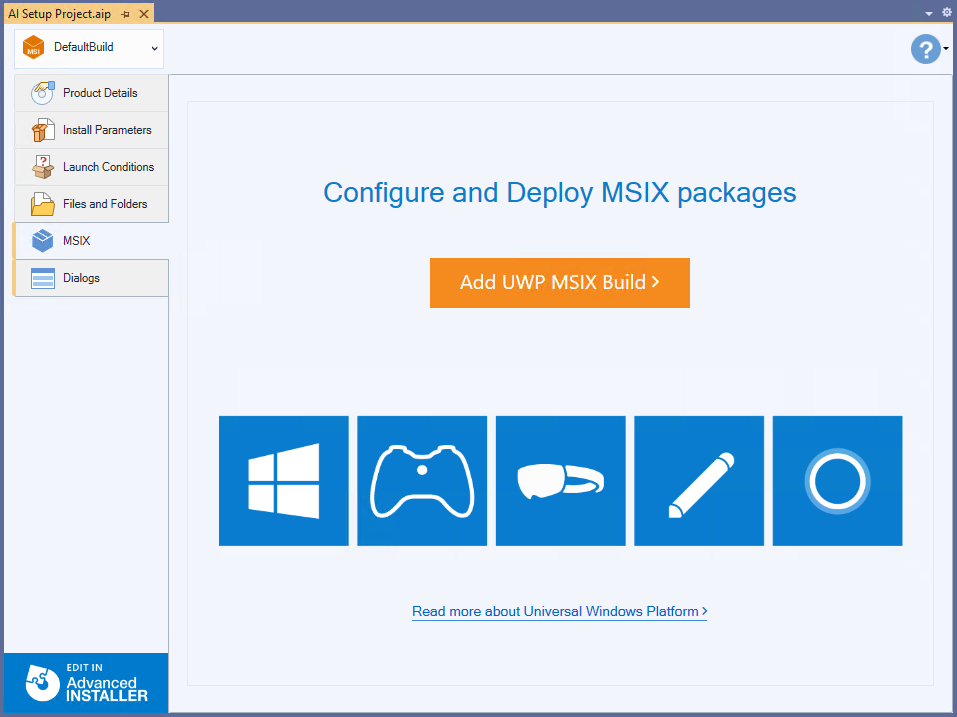This screenshot has width=957, height=717.
Task: Click the Xbox game controller tile
Action: (422, 481)
